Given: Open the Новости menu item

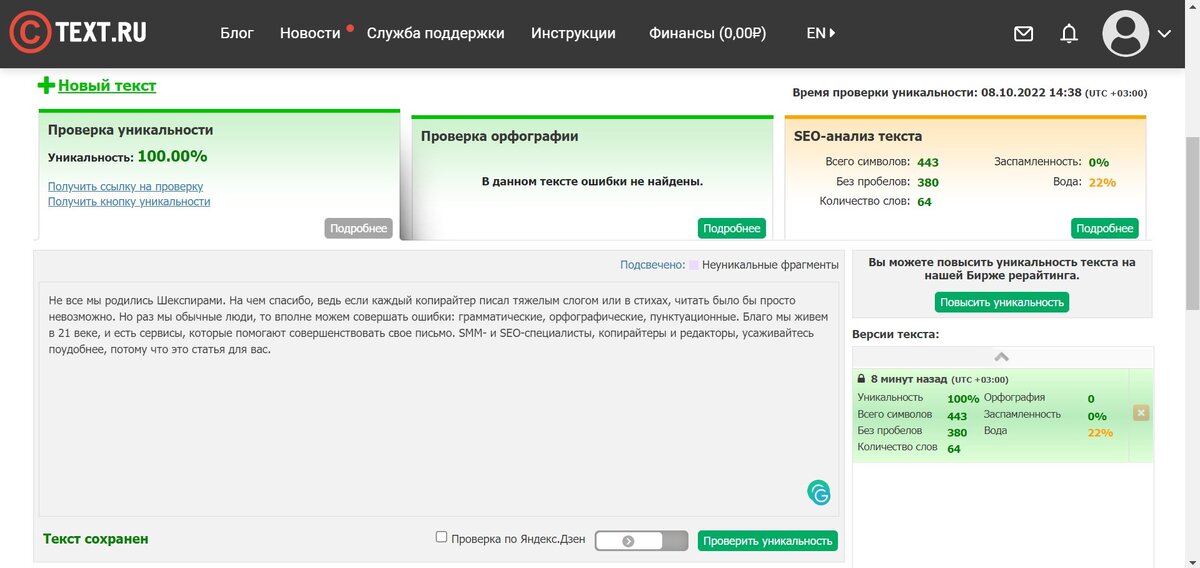Looking at the screenshot, I should tap(310, 33).
